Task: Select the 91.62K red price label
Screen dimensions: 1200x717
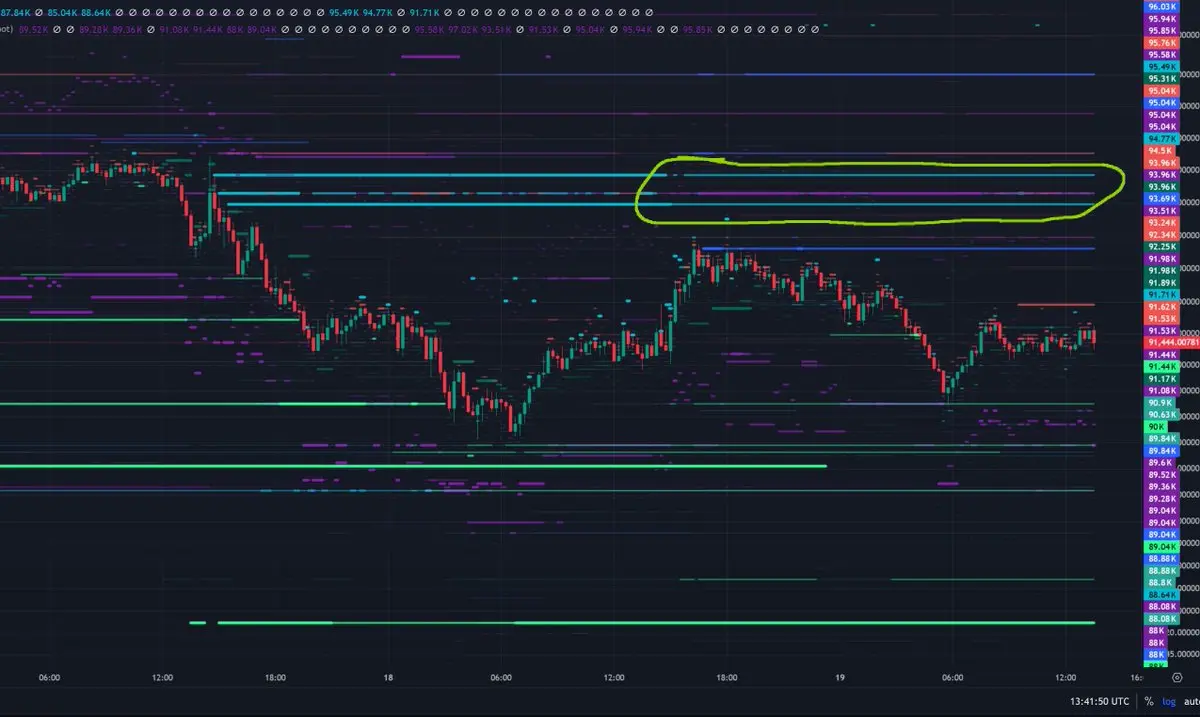Action: [x=1161, y=307]
